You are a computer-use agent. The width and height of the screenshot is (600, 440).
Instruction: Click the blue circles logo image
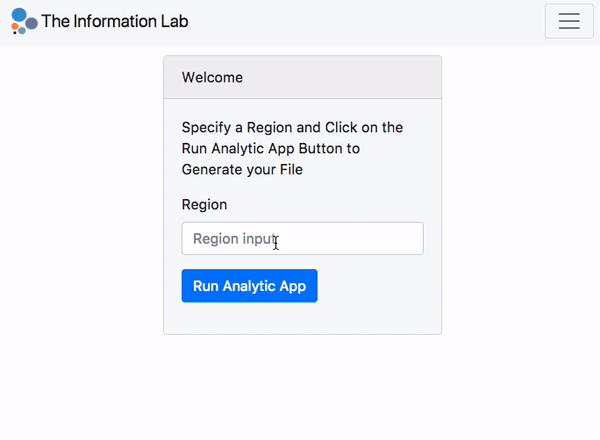[24, 21]
